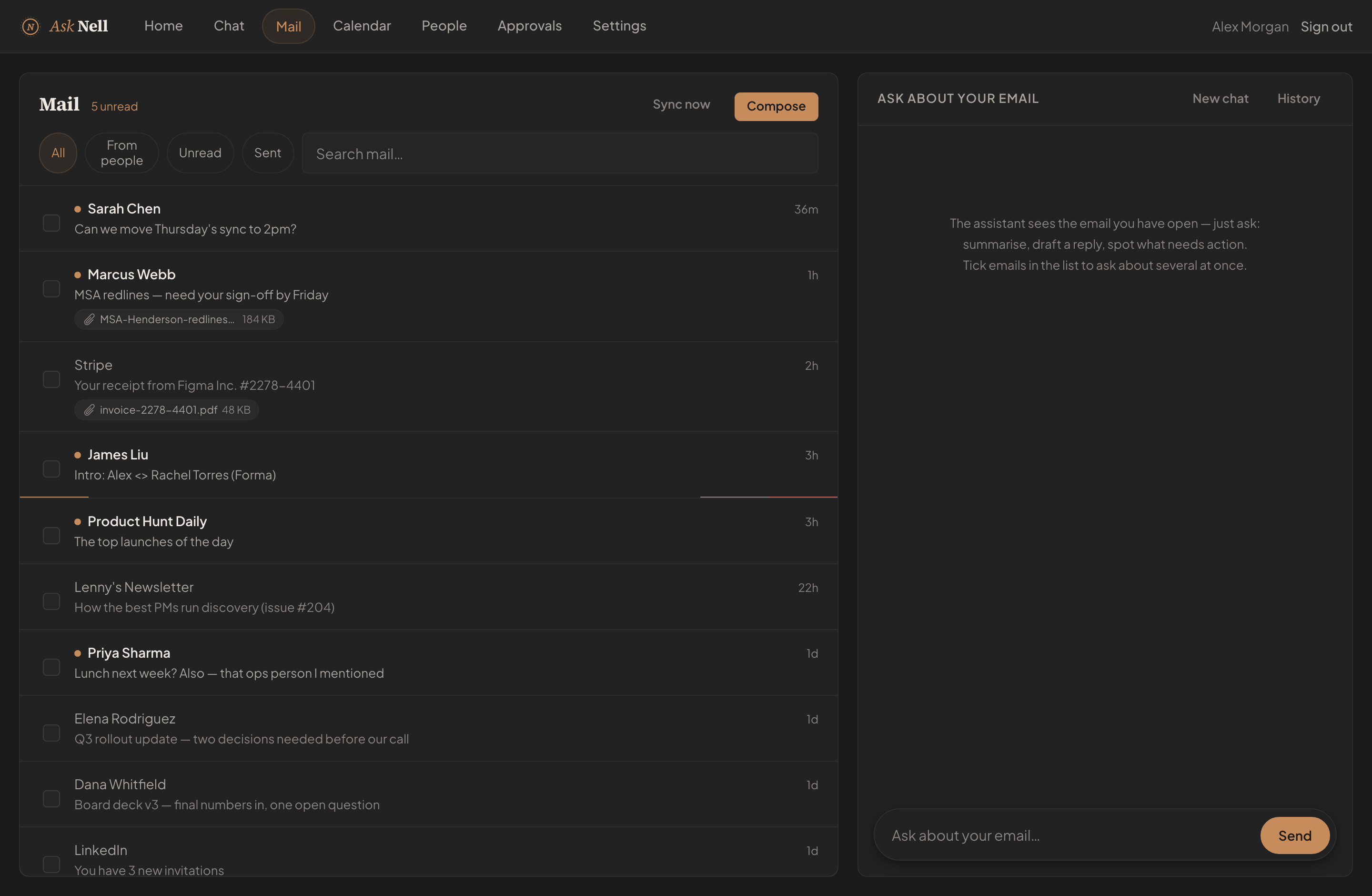Open the Chat section

[229, 26]
